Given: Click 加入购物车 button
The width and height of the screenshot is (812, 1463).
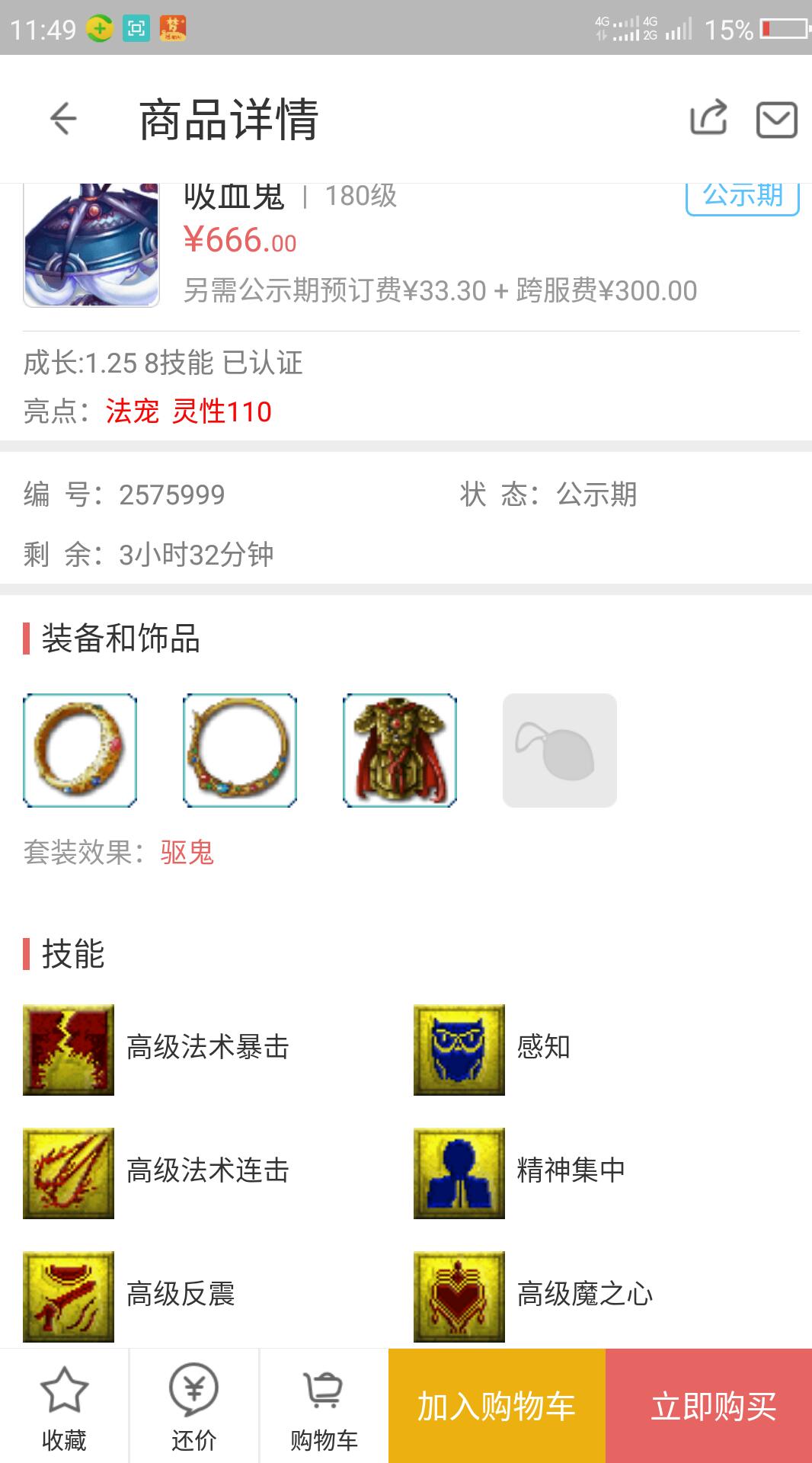Looking at the screenshot, I should pyautogui.click(x=497, y=1406).
